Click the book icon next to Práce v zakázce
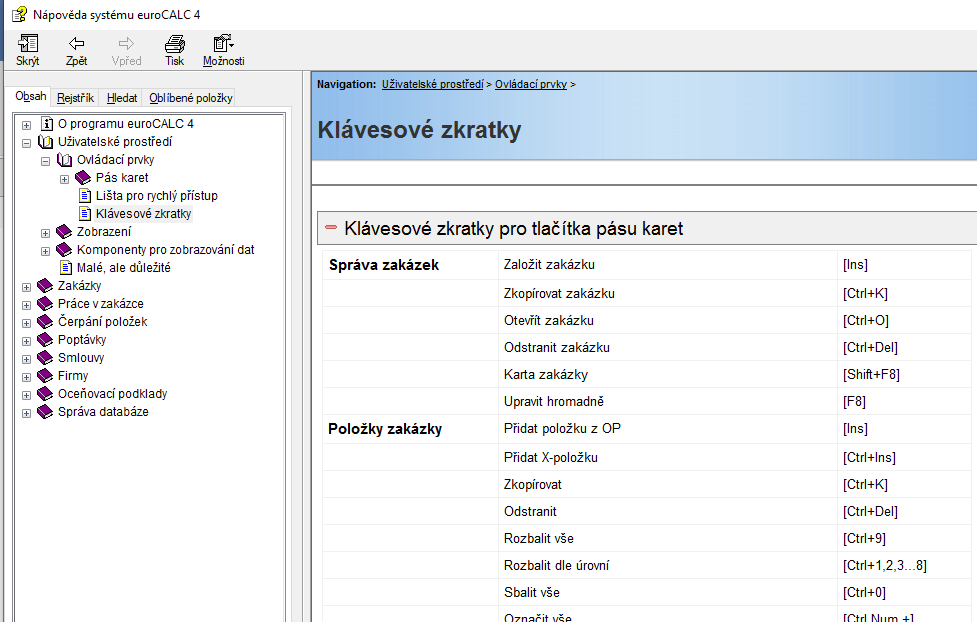Viewport: 977px width, 622px height. pos(45,304)
